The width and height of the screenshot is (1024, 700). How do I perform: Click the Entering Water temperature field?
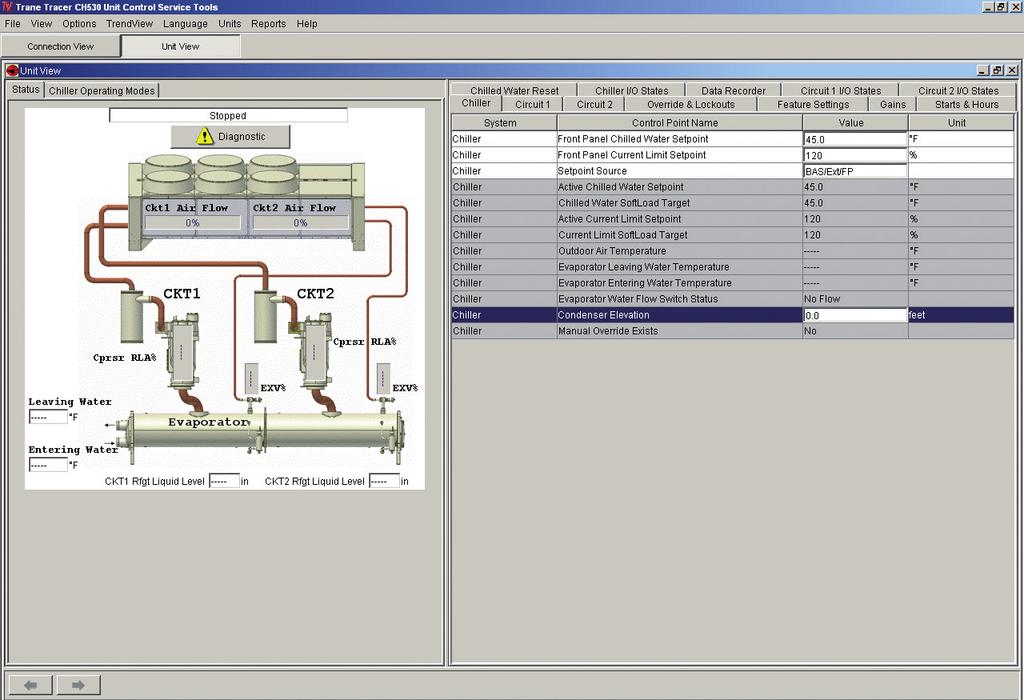(48, 464)
